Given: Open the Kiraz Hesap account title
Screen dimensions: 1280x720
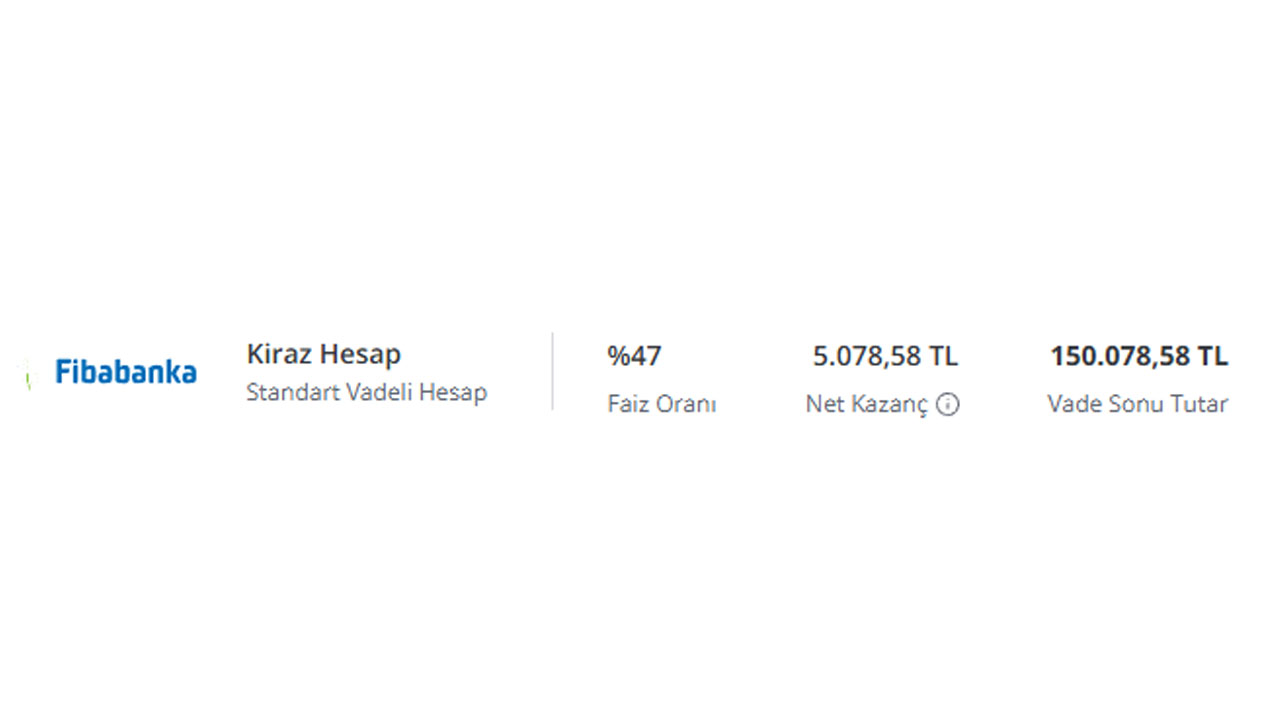Looking at the screenshot, I should click(324, 354).
